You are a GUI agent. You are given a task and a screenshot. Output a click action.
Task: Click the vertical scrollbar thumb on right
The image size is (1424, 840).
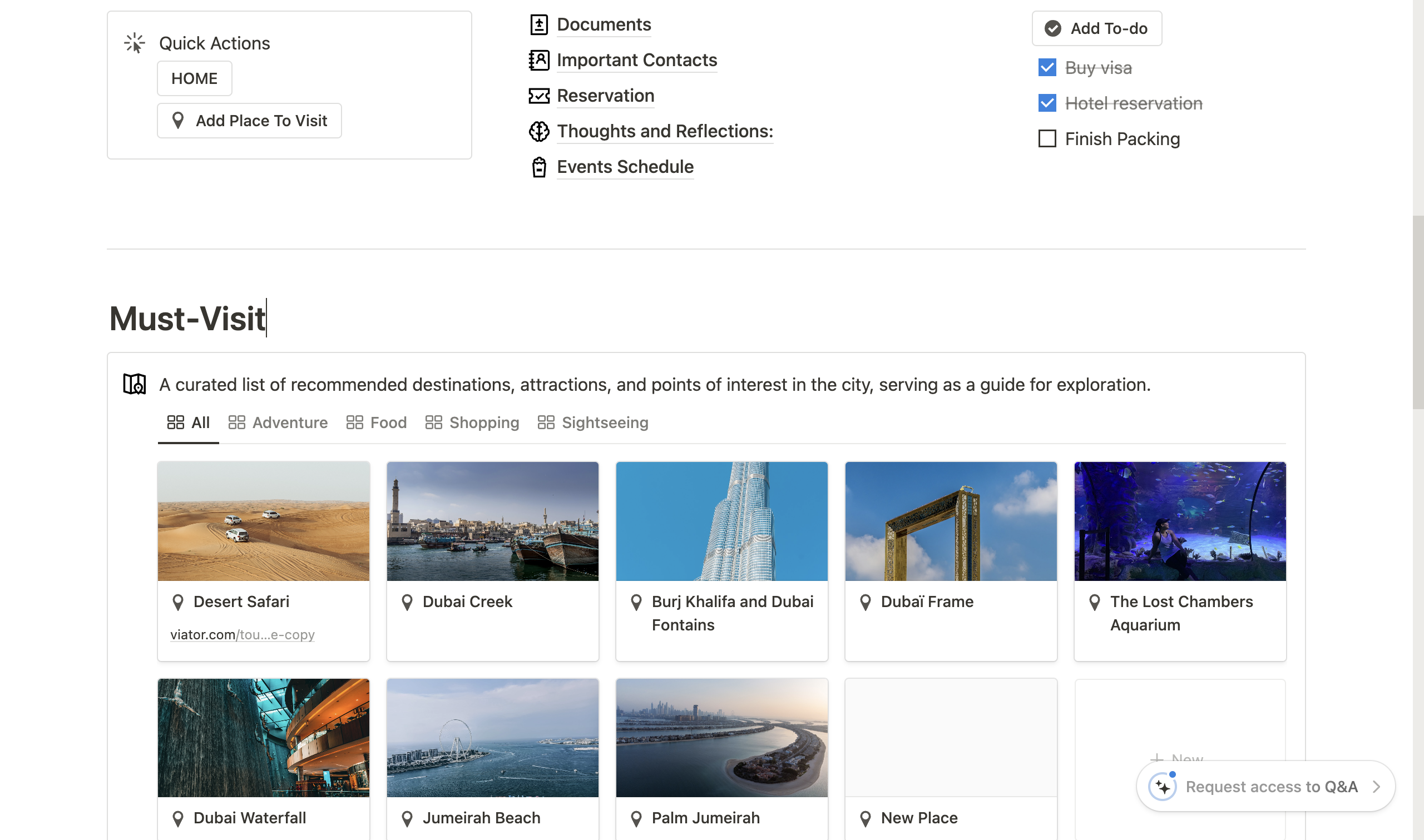click(1418, 311)
